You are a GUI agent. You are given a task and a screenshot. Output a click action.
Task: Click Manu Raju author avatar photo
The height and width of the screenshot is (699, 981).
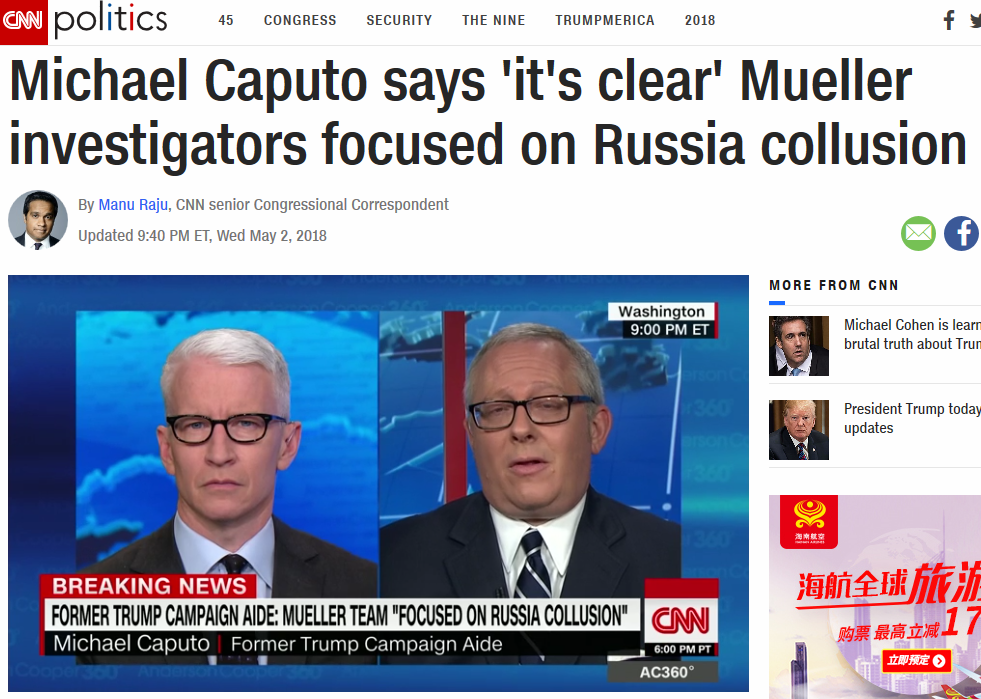pyautogui.click(x=38, y=220)
